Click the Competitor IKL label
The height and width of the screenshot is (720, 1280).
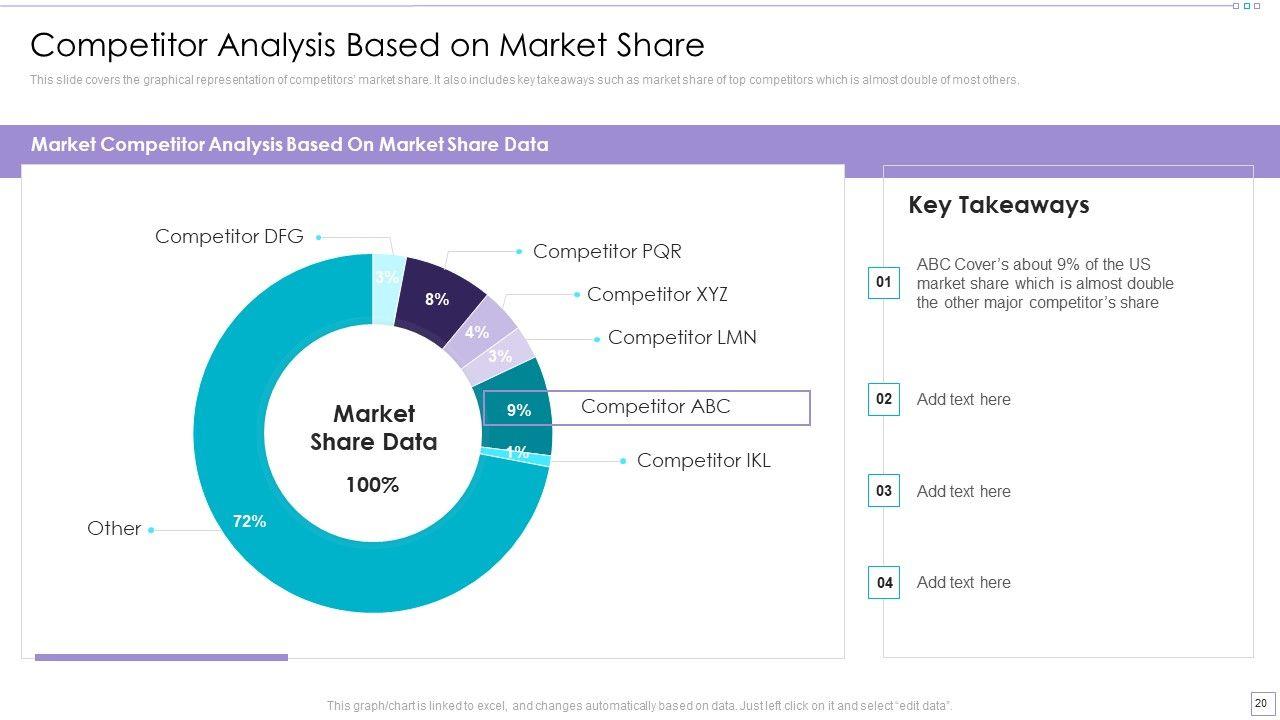coord(703,461)
